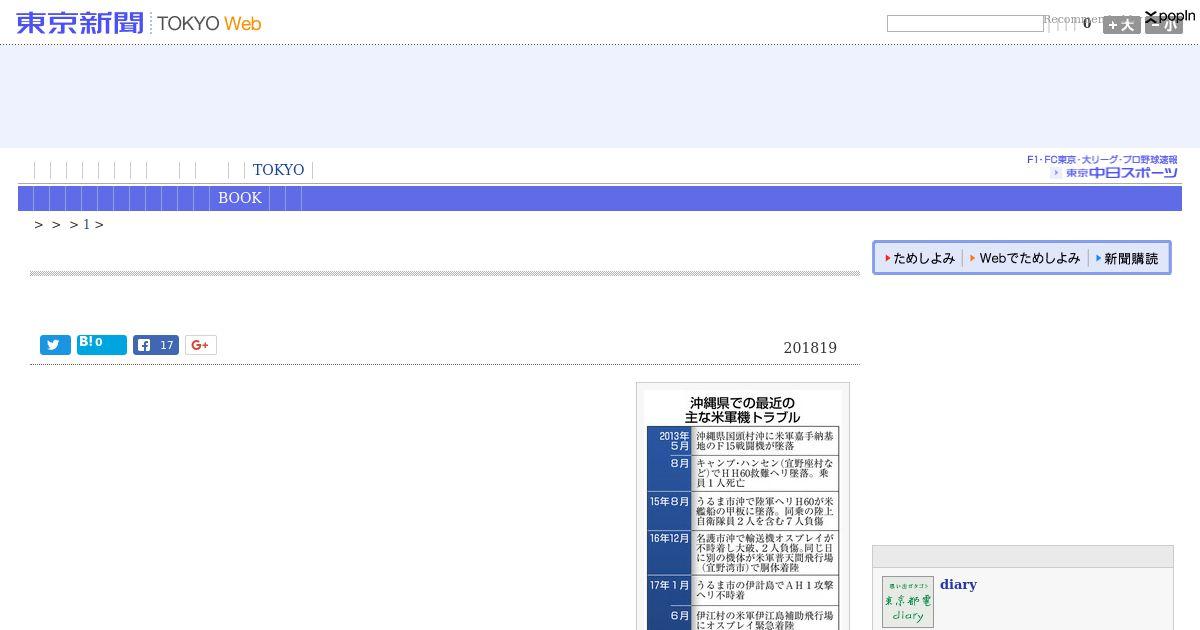
Task: Share the article on Google Plus
Action: tap(200, 345)
